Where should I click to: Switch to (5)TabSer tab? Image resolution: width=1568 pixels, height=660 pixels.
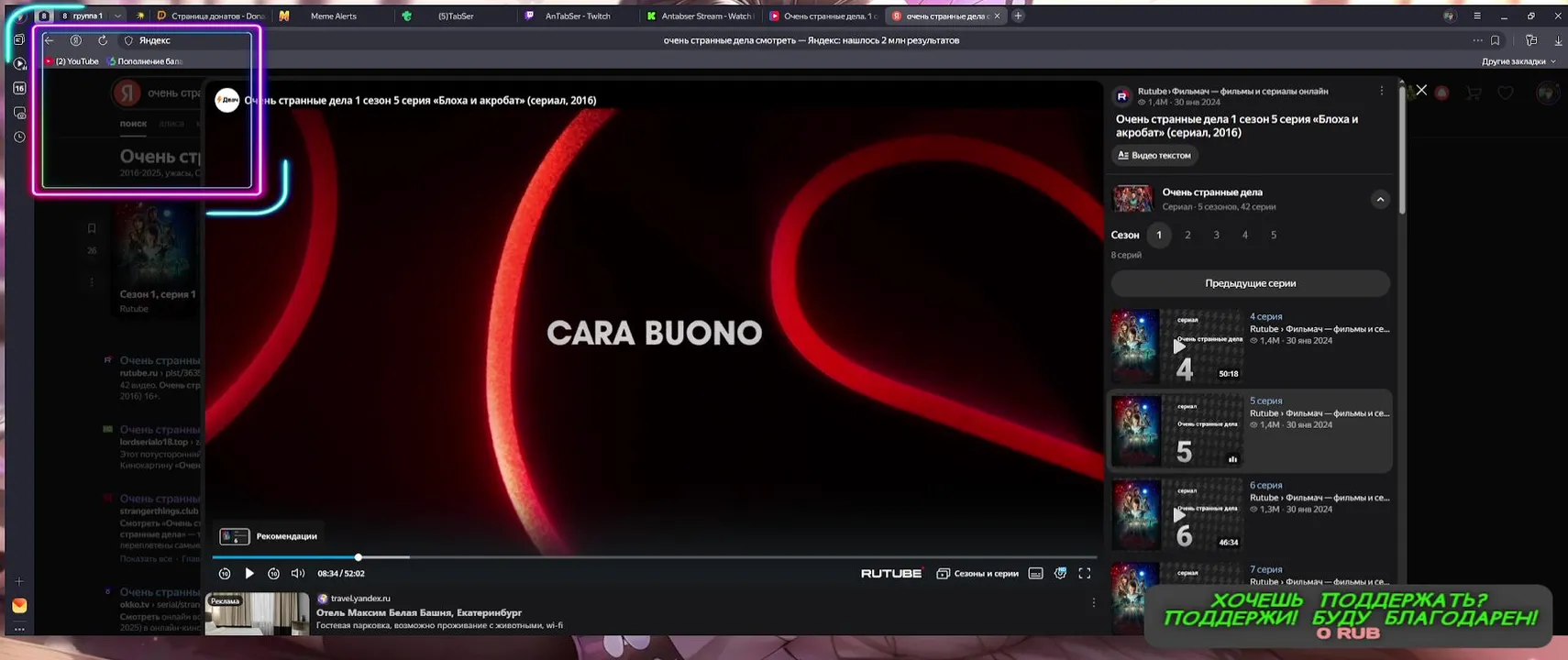455,16
